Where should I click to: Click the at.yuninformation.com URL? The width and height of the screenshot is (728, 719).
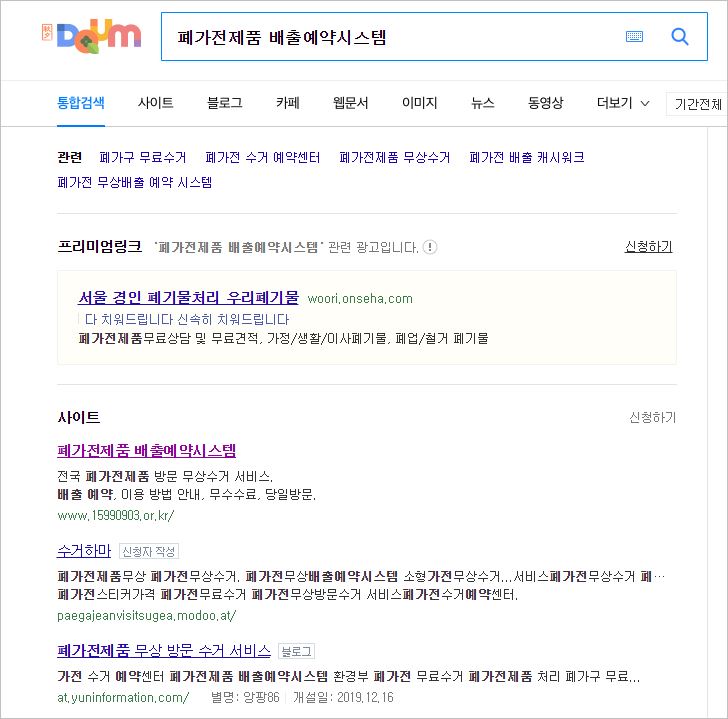tap(123, 698)
